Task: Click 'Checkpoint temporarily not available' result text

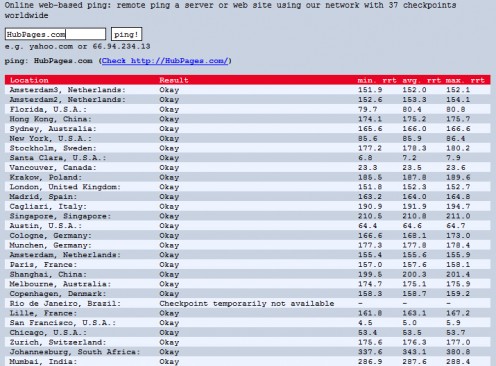Action: click(x=247, y=303)
